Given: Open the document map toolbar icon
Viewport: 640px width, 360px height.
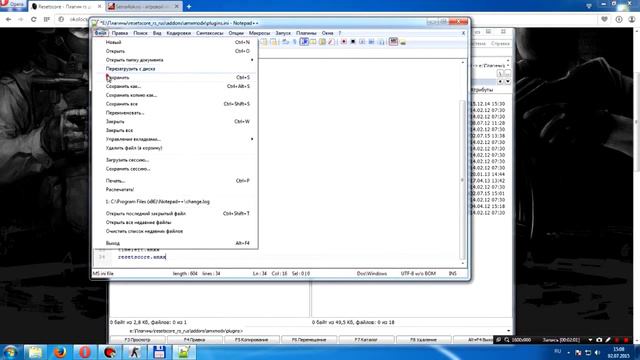Looking at the screenshot, I should 322,42.
